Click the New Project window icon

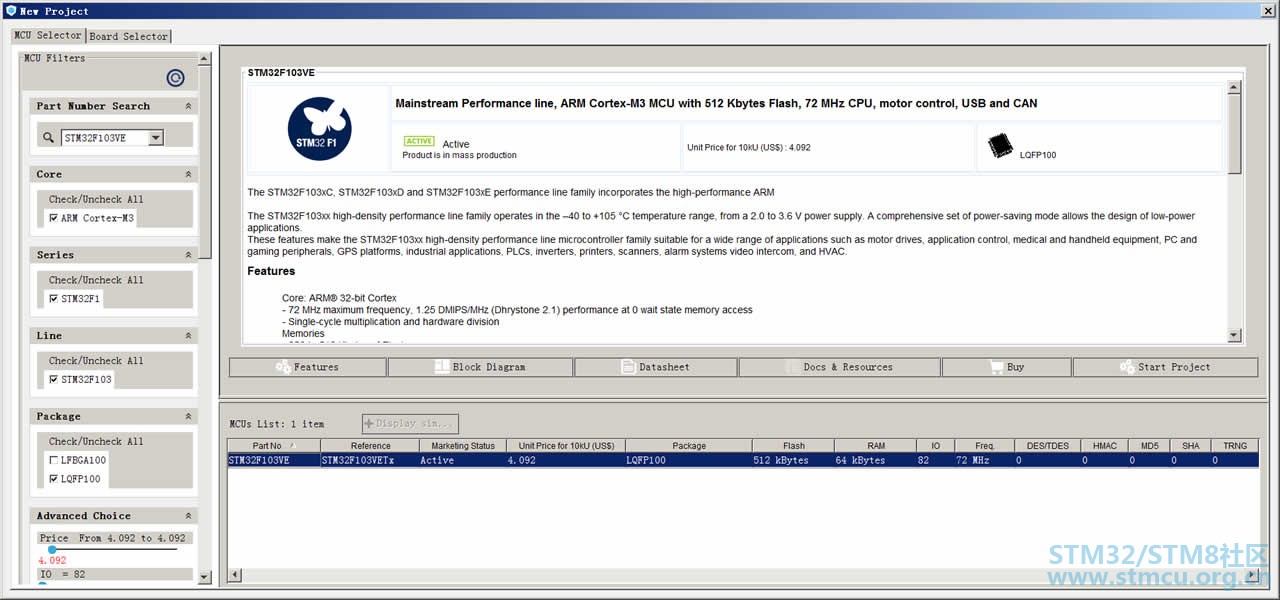coord(10,11)
